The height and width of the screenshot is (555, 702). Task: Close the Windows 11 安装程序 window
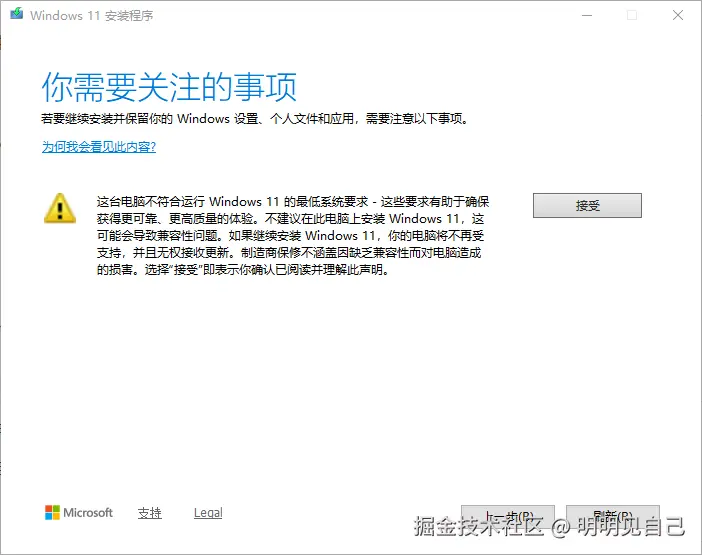[x=678, y=16]
